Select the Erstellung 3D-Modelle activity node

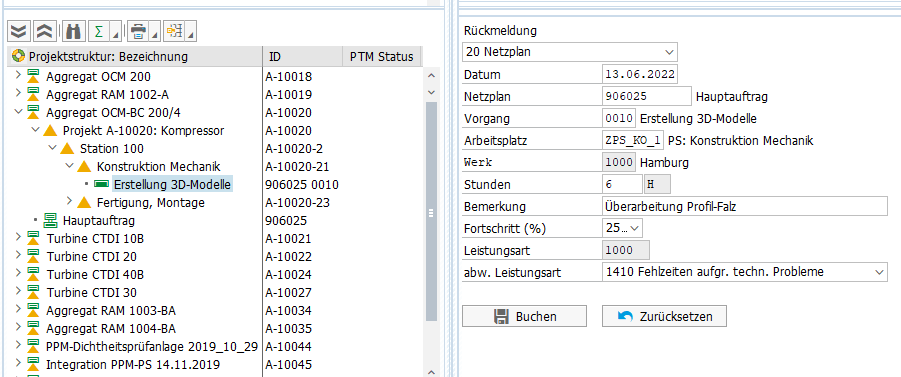[172, 185]
